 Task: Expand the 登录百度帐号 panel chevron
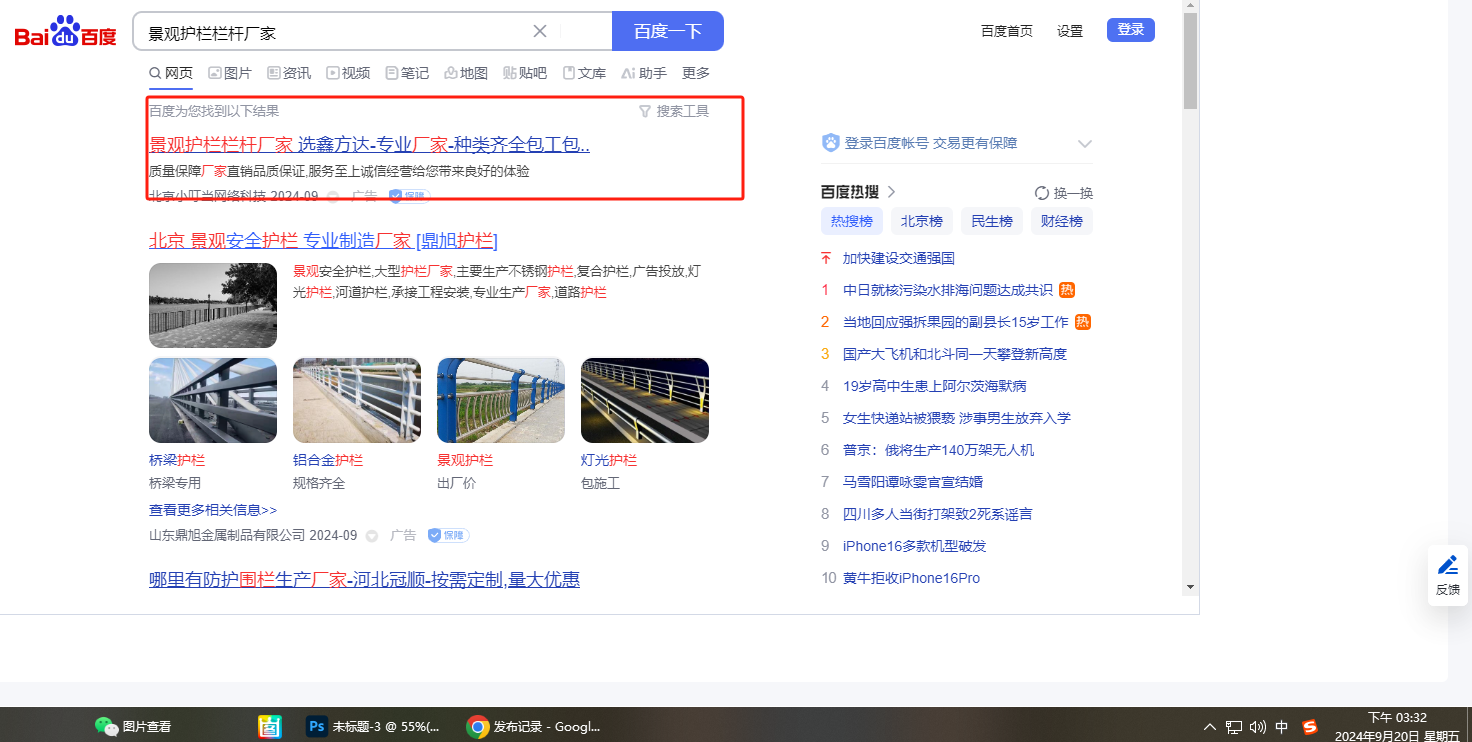click(1085, 144)
